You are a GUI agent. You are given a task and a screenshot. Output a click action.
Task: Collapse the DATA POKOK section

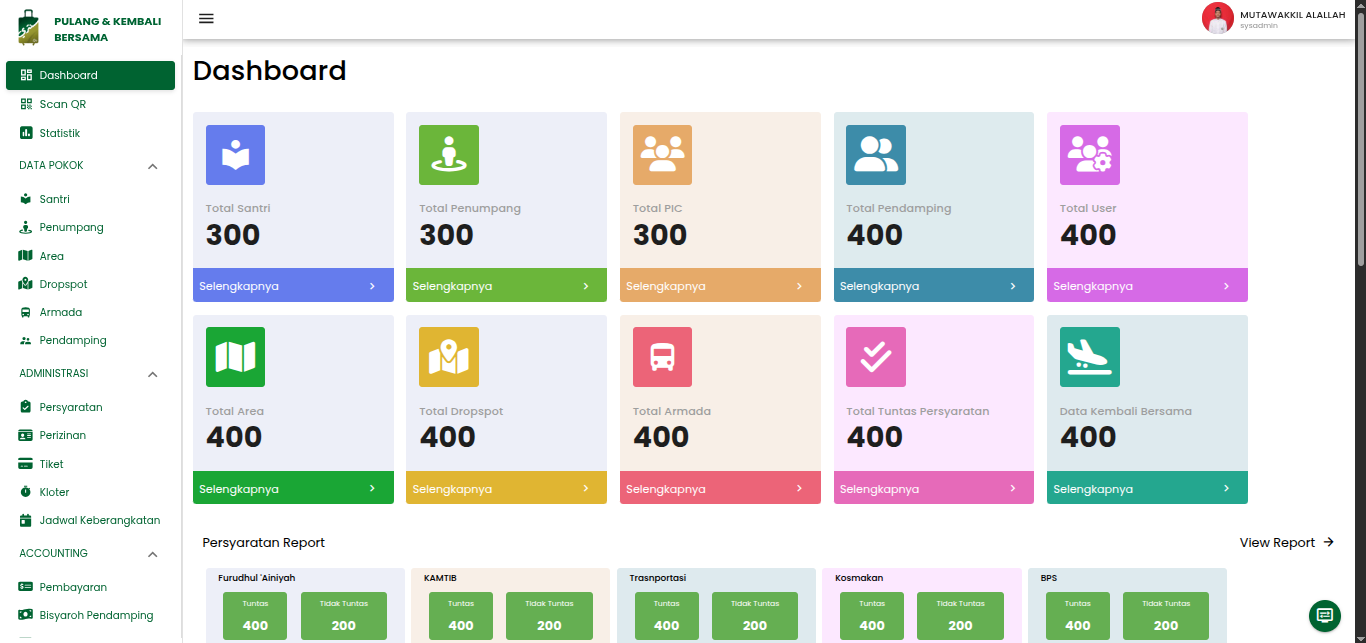pyautogui.click(x=153, y=166)
